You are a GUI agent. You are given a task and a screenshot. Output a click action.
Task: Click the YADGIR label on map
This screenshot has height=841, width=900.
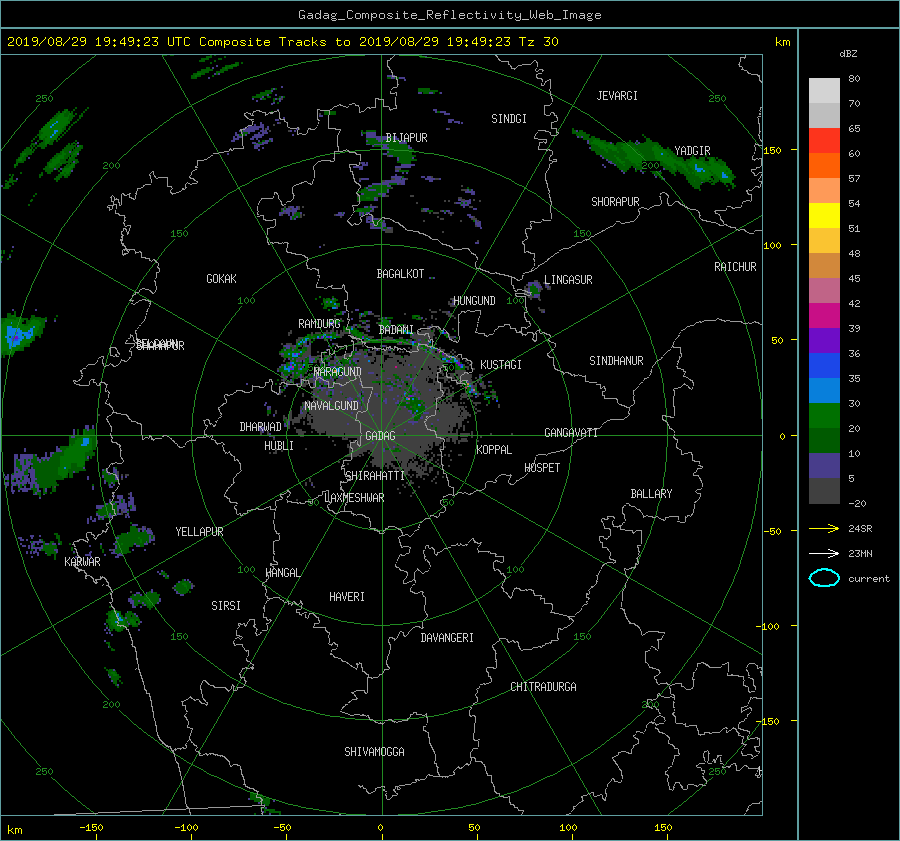[692, 151]
